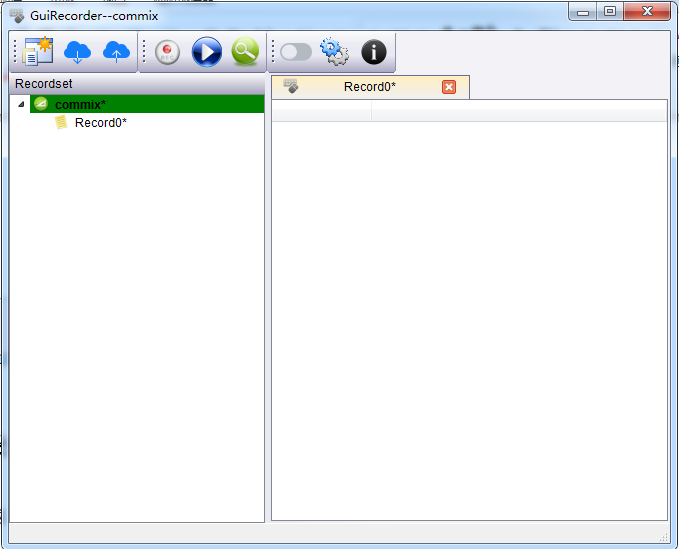Screen dimensions: 679x549
Task: Toggle the gray switch in the toolbar
Action: coord(296,52)
